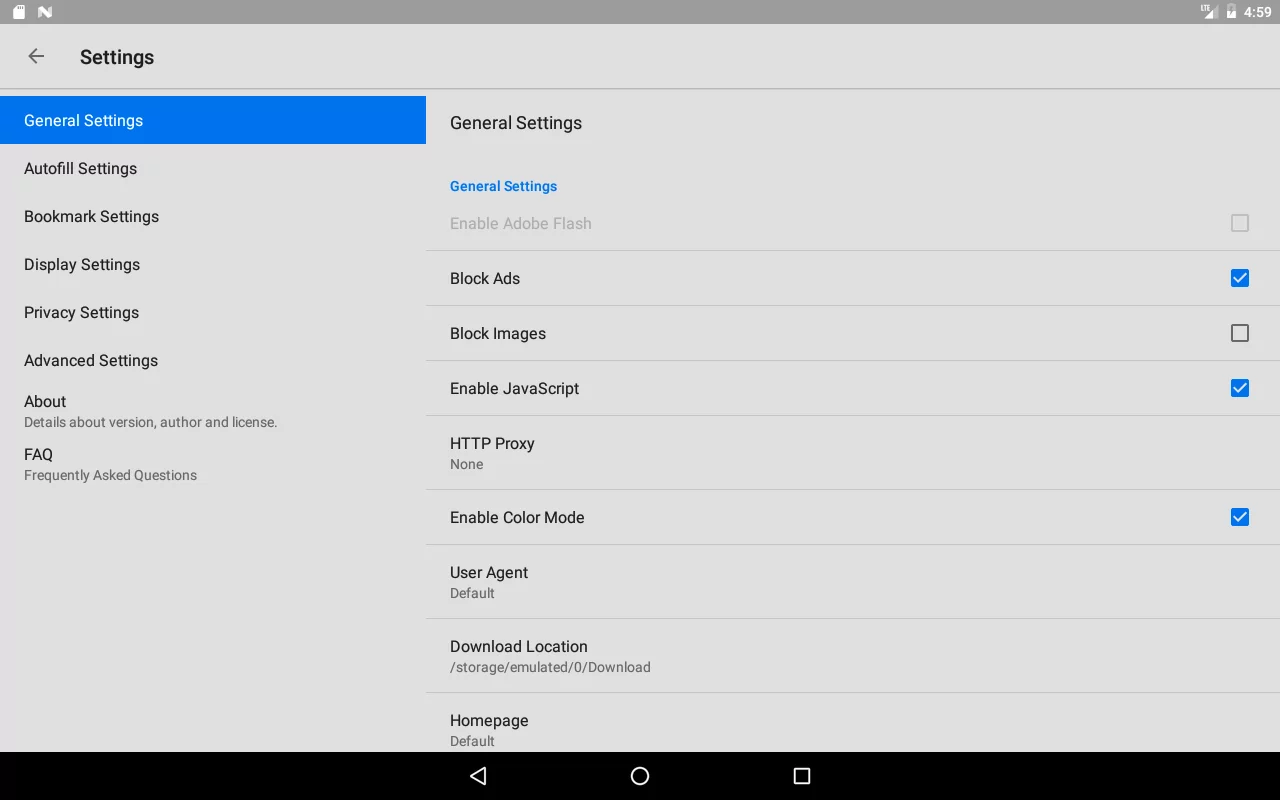Open Privacy Settings
This screenshot has width=1280, height=800.
click(213, 312)
